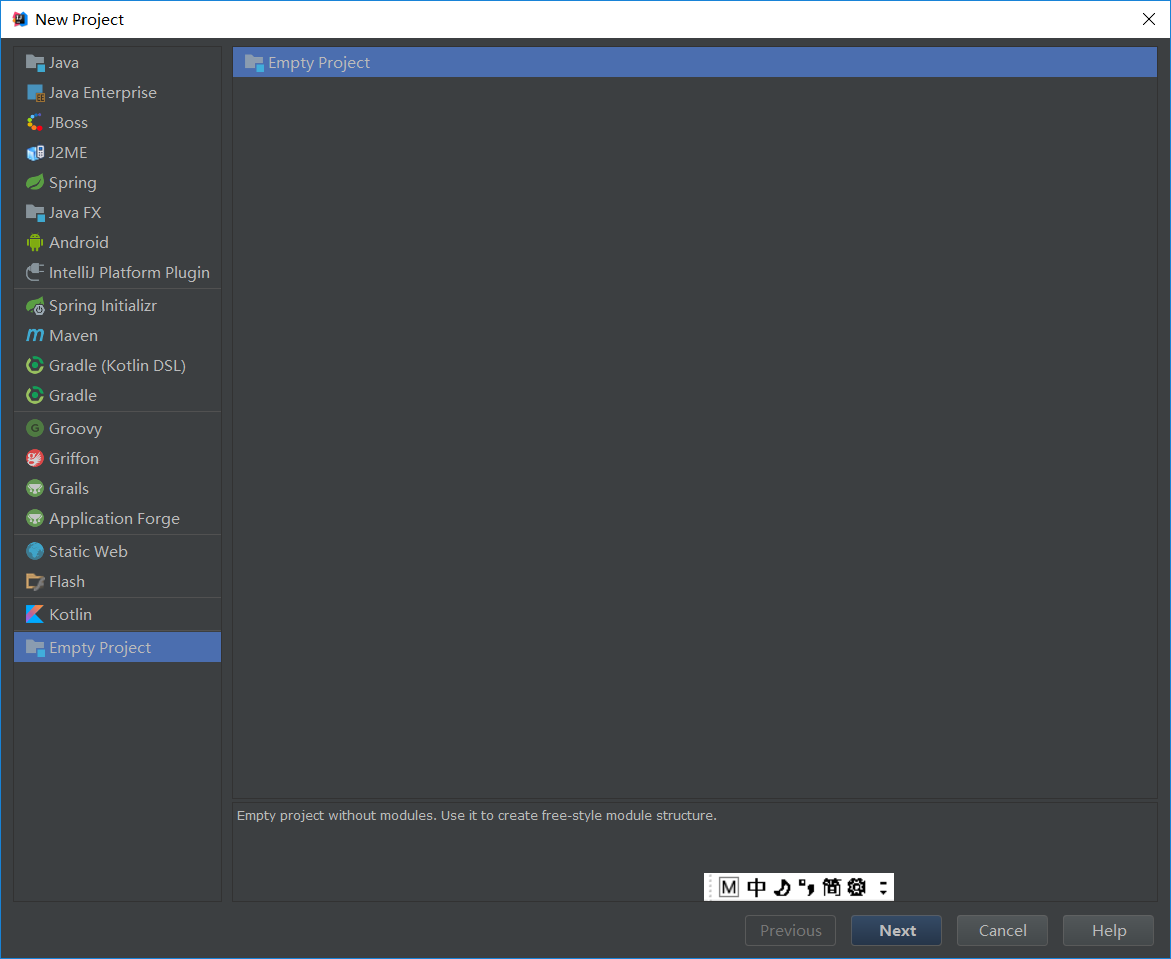Click the Java folder icon

34,63
